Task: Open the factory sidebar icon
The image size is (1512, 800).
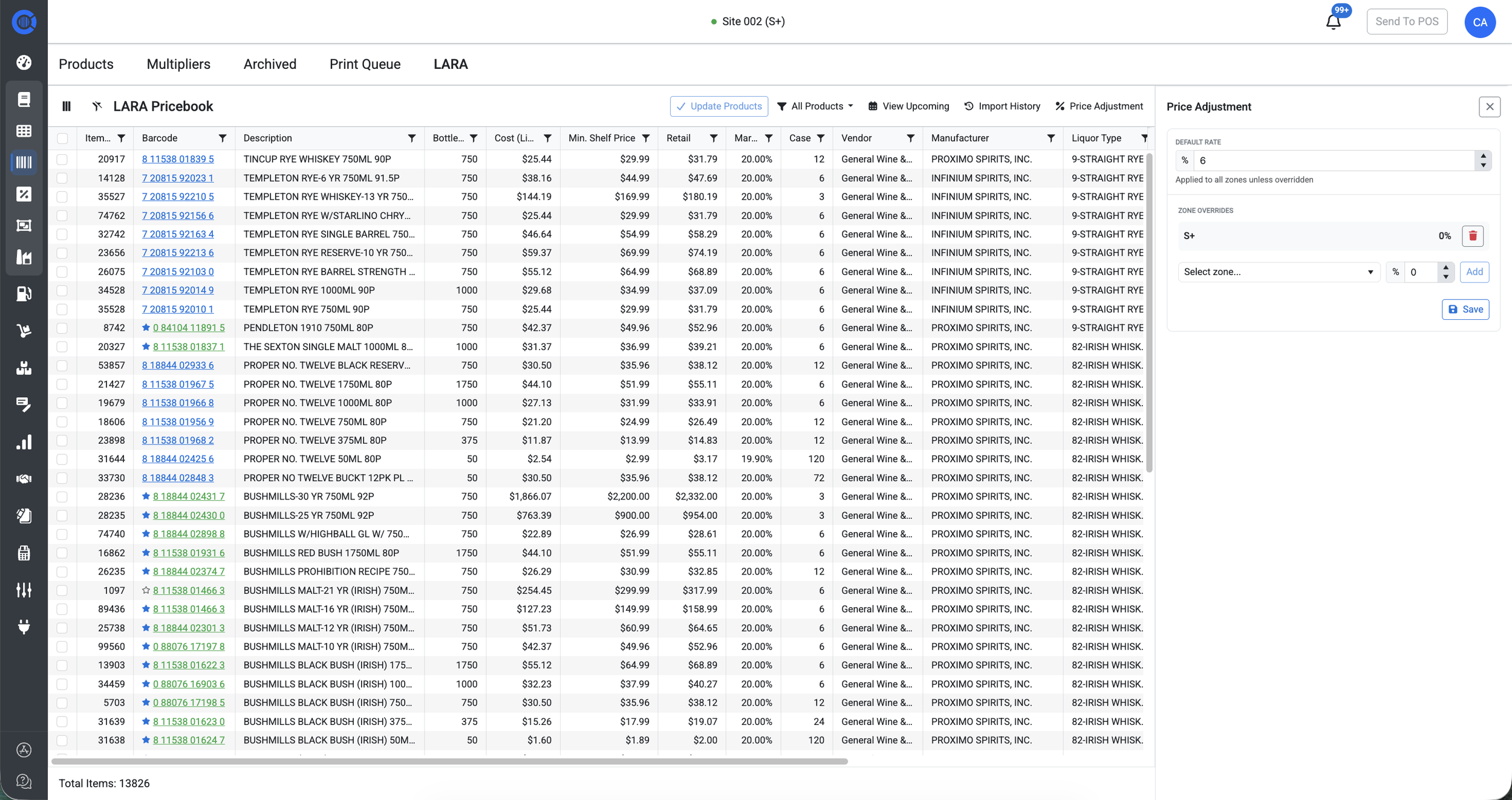Action: [24, 257]
